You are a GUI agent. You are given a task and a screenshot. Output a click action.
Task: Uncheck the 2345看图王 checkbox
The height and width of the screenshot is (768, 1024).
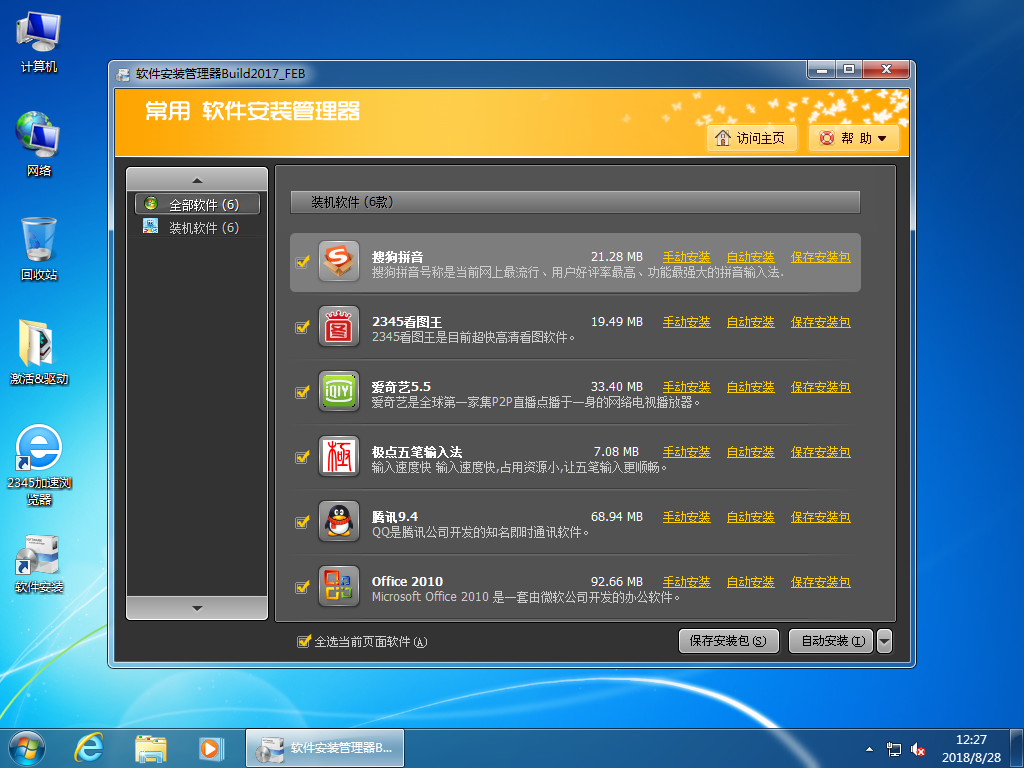coord(302,327)
